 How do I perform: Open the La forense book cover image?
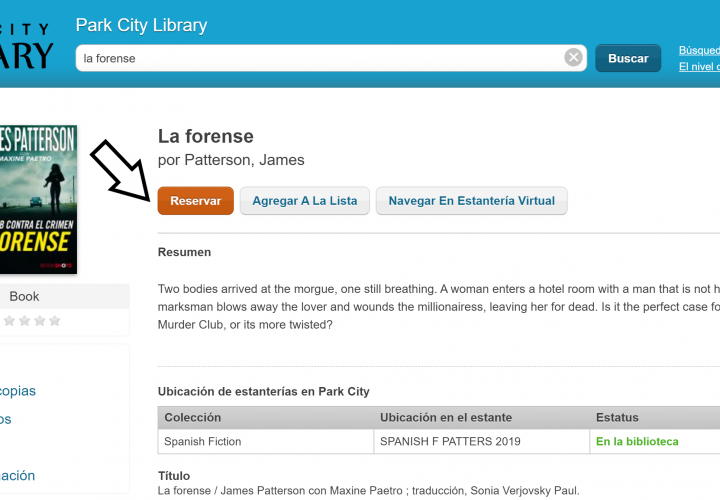click(38, 199)
